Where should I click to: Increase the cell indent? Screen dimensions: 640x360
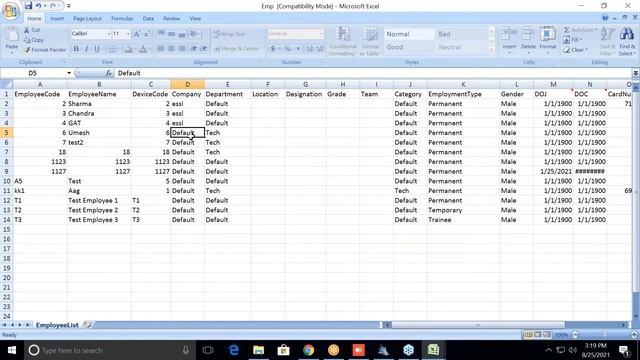(x=204, y=49)
